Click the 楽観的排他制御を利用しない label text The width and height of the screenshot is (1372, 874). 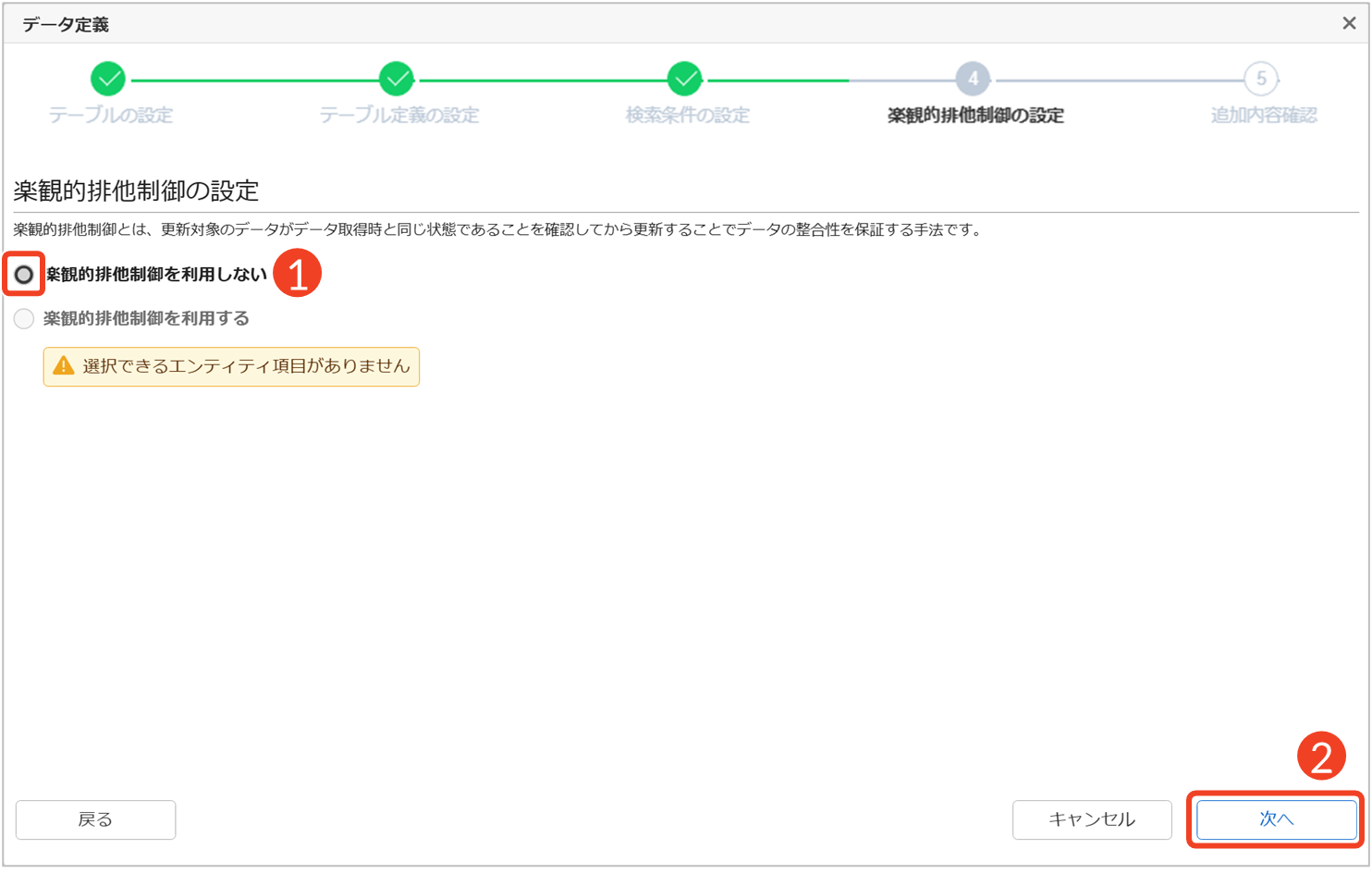point(156,275)
